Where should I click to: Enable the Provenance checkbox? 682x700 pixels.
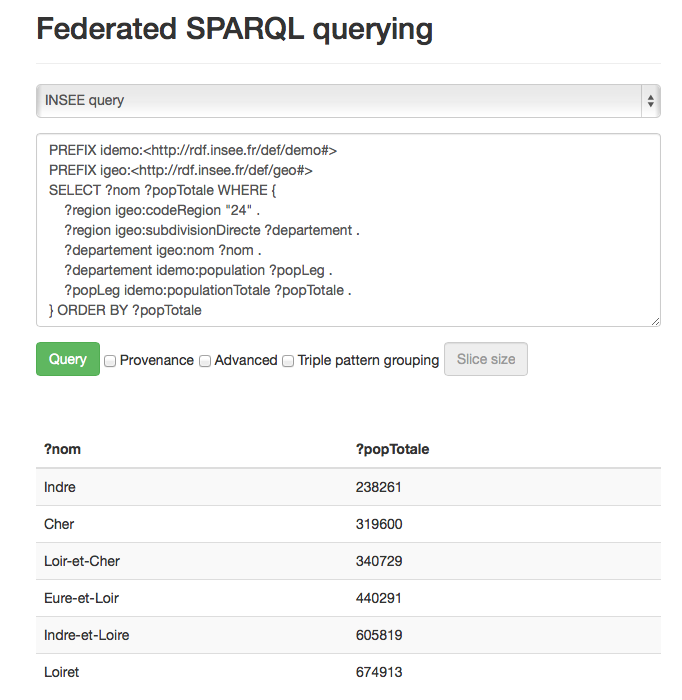point(110,361)
